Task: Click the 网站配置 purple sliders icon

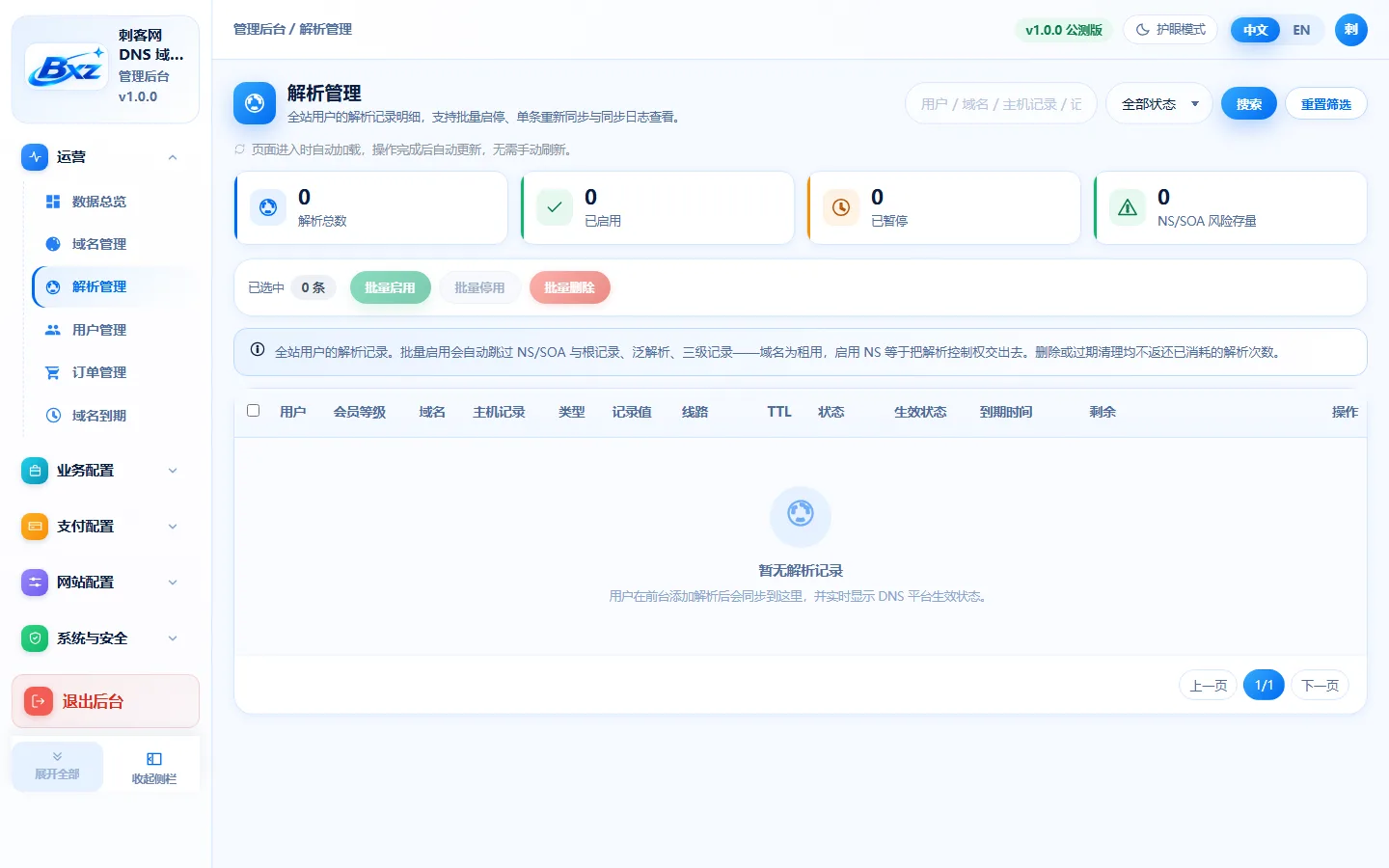Action: click(35, 583)
